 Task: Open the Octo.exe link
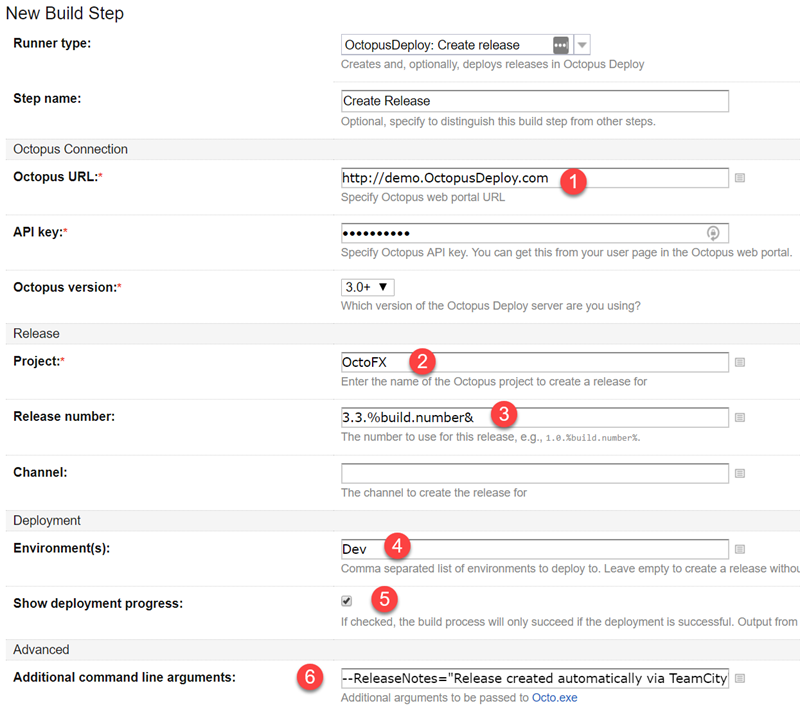pos(557,697)
